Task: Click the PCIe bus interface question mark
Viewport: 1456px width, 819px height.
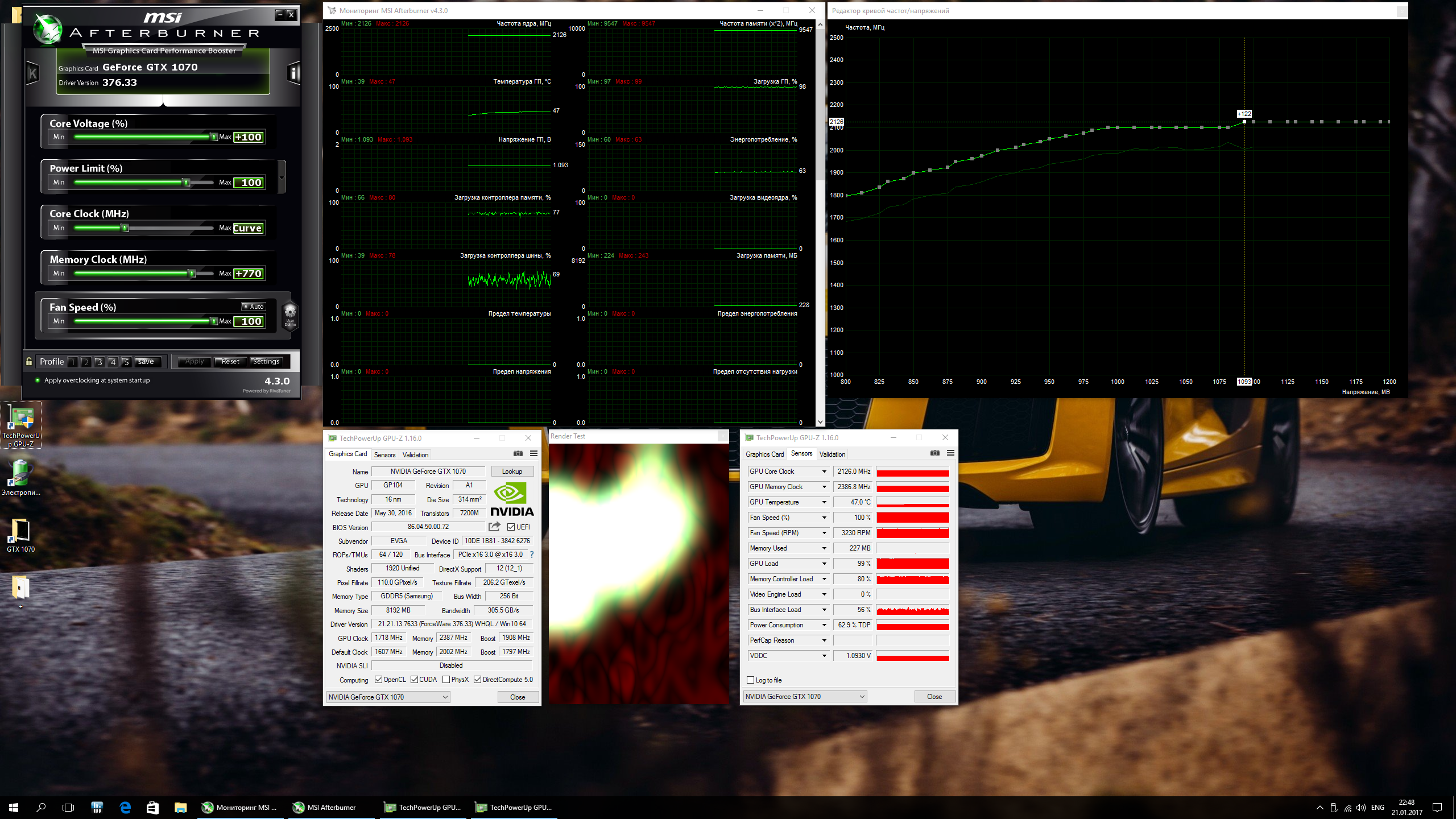Action: [532, 555]
